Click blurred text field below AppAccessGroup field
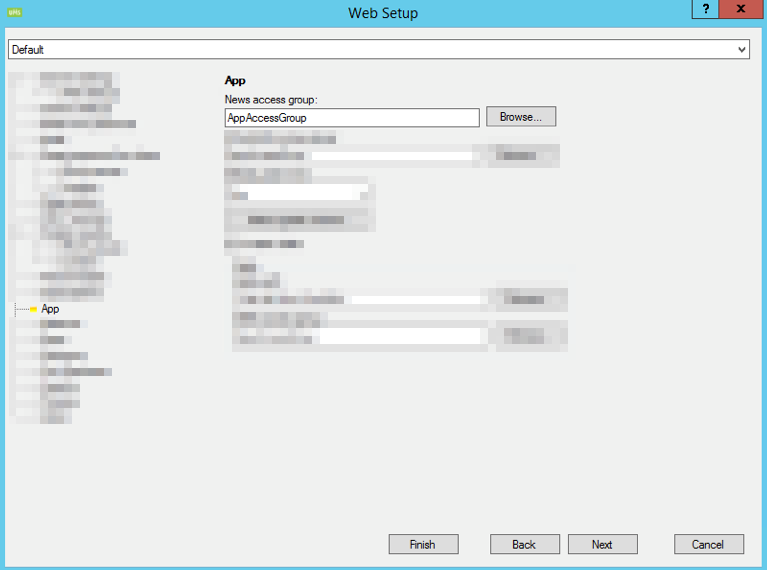This screenshot has width=767, height=570. pyautogui.click(x=390, y=156)
